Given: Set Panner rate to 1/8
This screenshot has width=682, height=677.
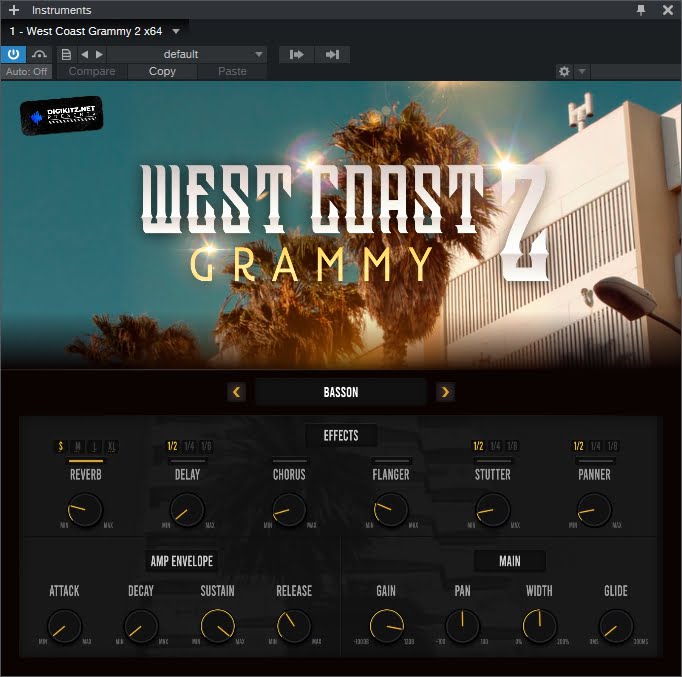Looking at the screenshot, I should 612,446.
